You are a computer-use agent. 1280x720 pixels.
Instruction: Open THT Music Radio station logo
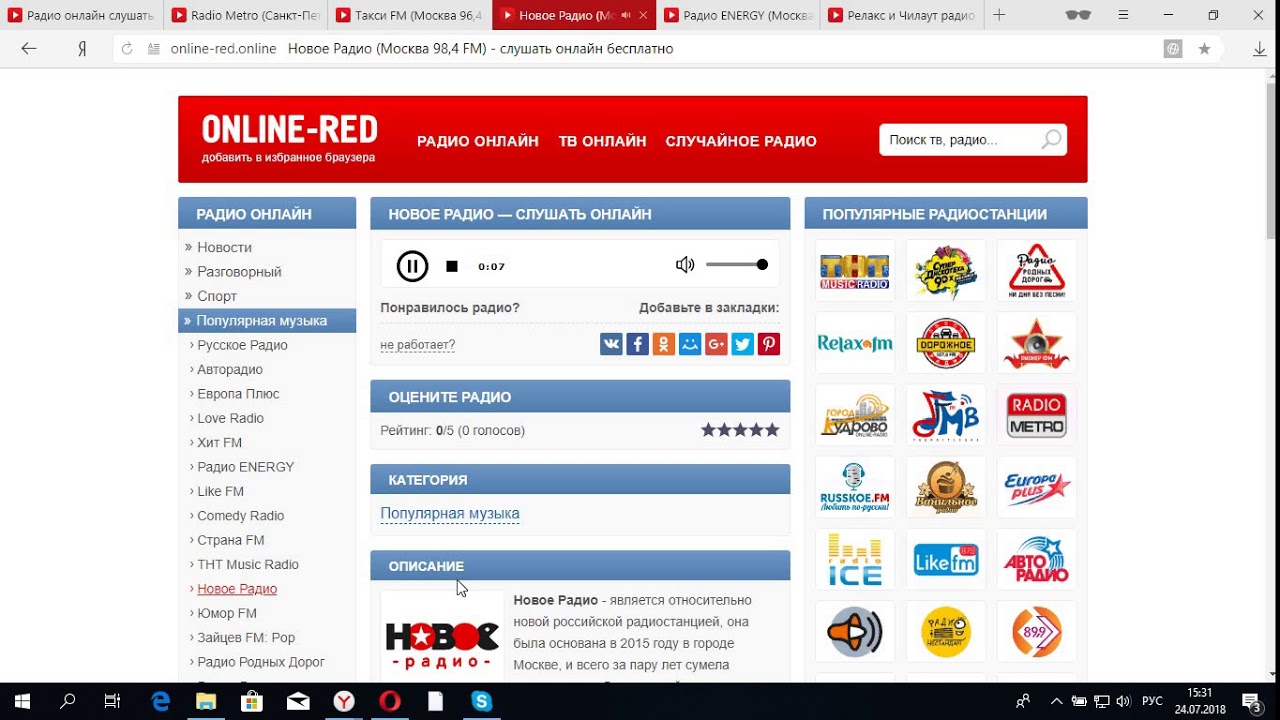point(855,270)
